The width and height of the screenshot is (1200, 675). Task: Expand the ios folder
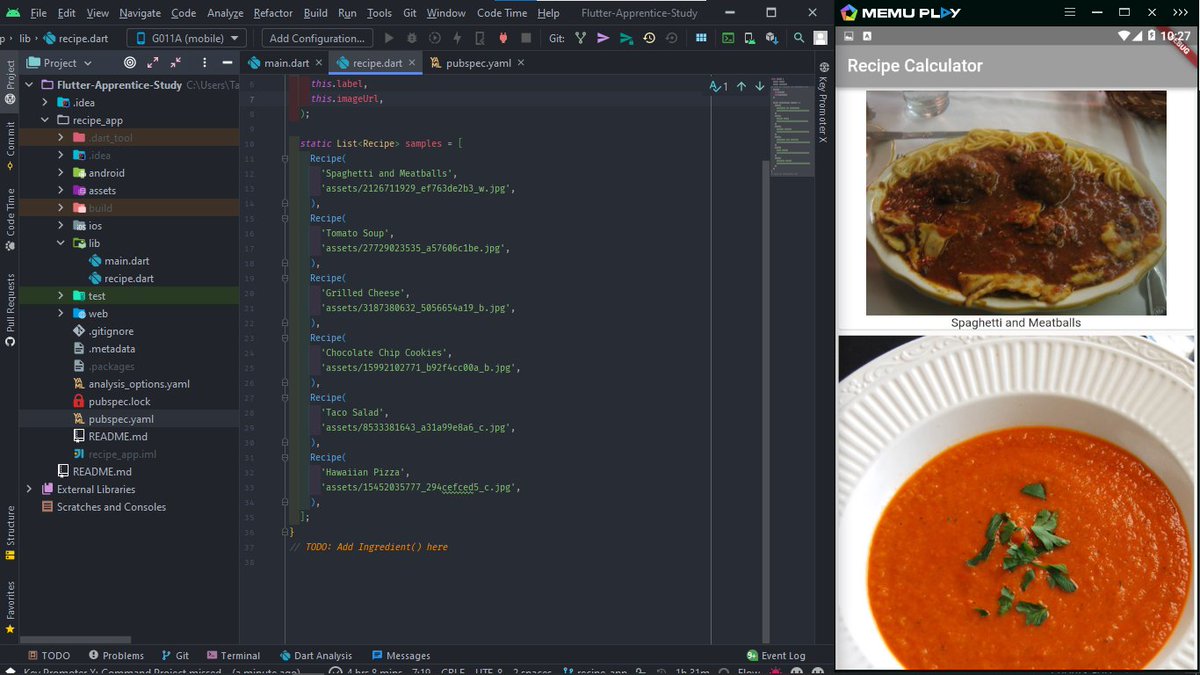[x=61, y=226]
